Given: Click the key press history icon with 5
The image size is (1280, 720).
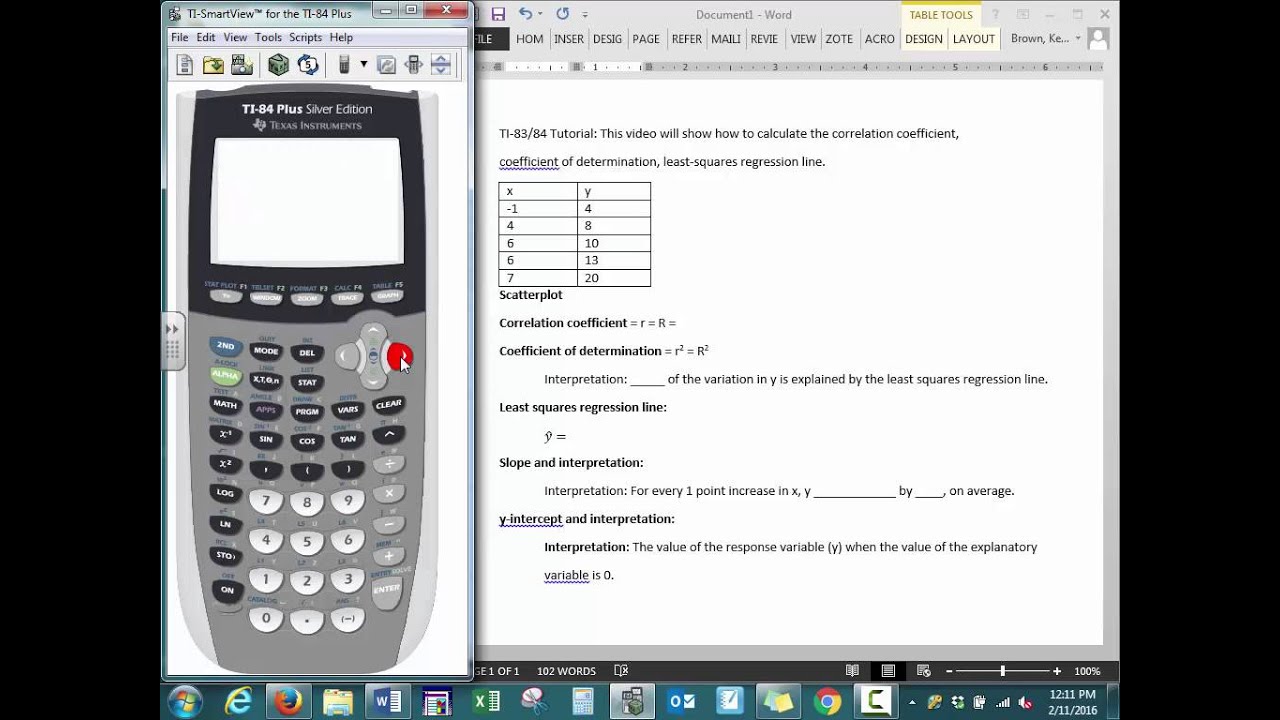Looking at the screenshot, I should click(308, 65).
